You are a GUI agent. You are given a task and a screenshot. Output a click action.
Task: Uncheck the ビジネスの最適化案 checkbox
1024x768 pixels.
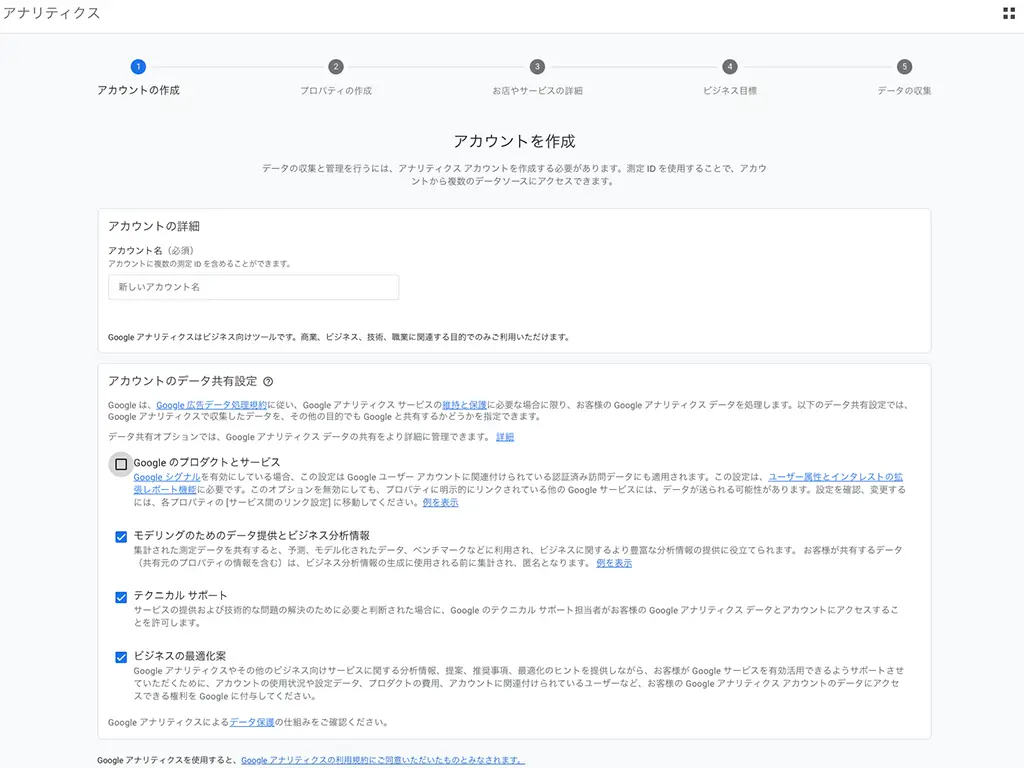[x=121, y=657]
